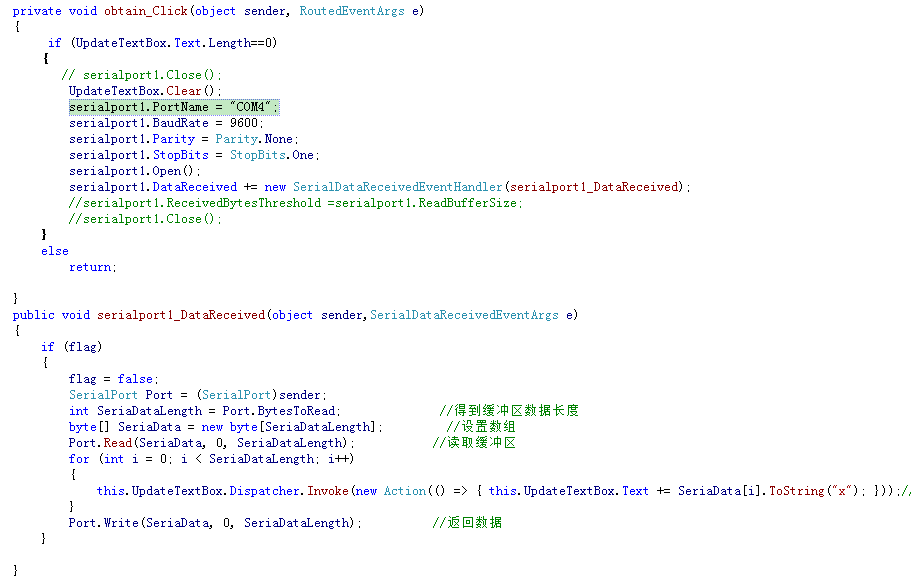The image size is (911, 582).
Task: Click the second commented //serialport1.Close() line
Action: pyautogui.click(x=145, y=219)
